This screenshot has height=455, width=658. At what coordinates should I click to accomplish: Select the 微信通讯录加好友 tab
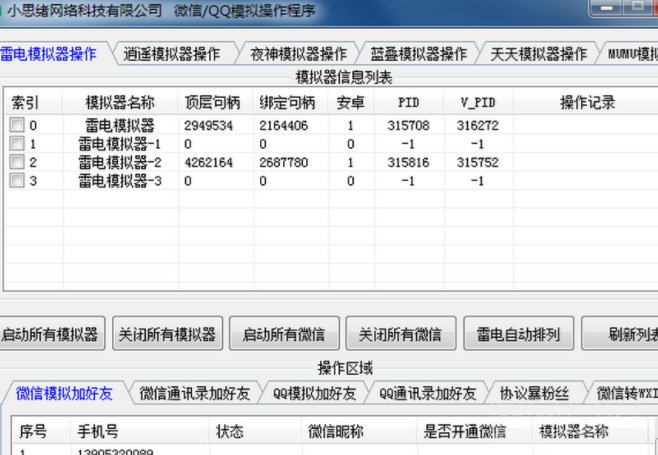[195, 394]
